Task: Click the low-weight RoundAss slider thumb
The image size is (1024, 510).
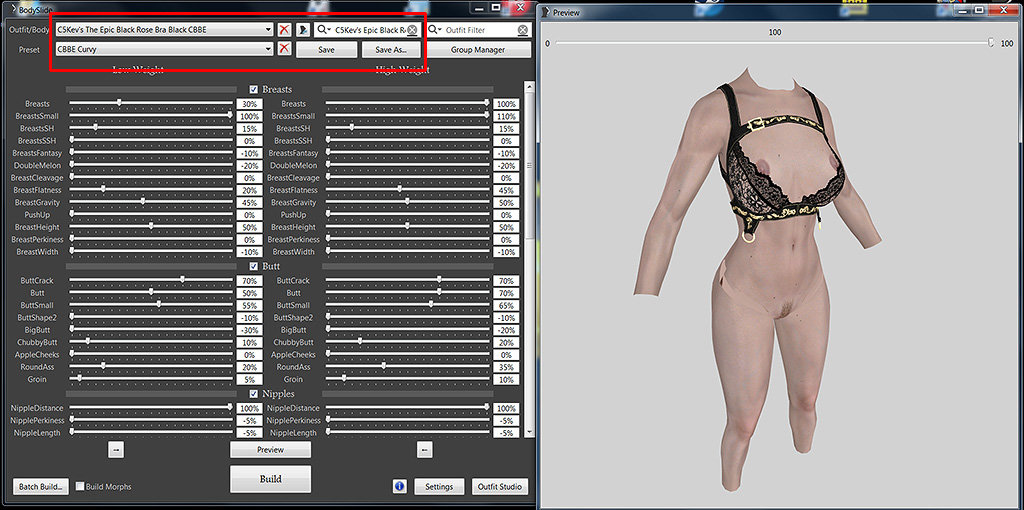Action: 103,366
